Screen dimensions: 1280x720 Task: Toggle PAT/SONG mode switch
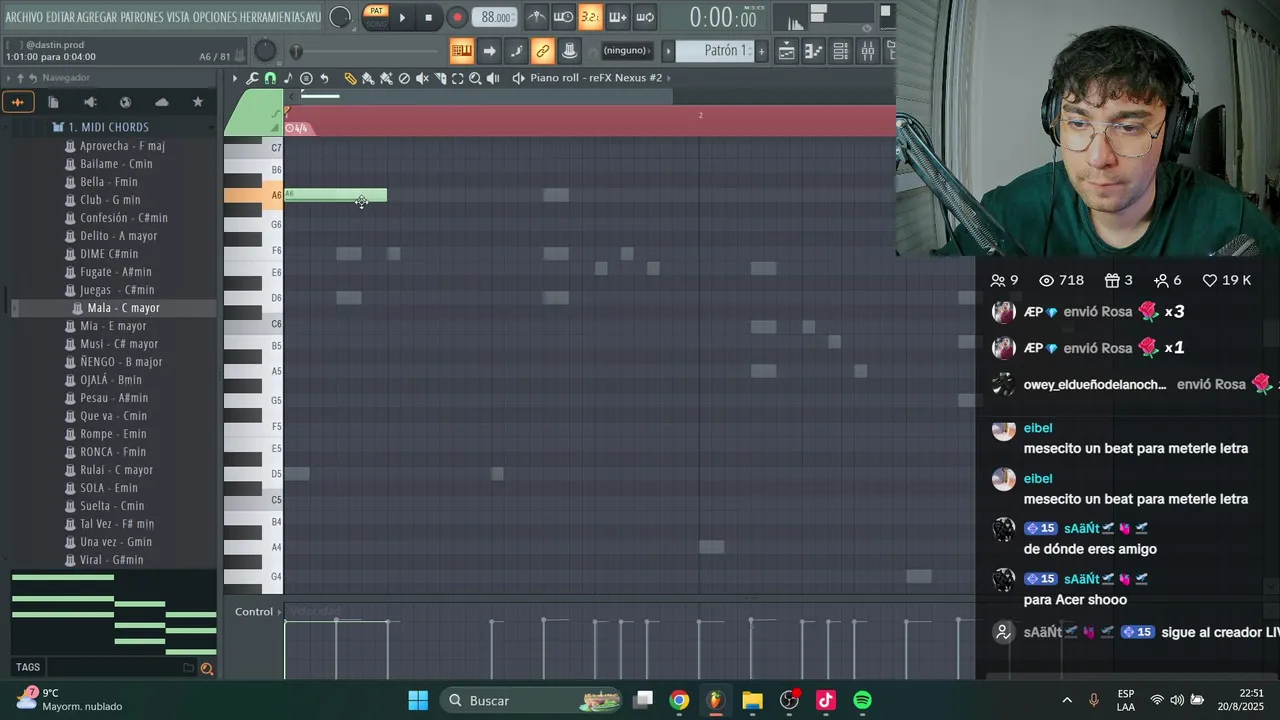pyautogui.click(x=376, y=17)
